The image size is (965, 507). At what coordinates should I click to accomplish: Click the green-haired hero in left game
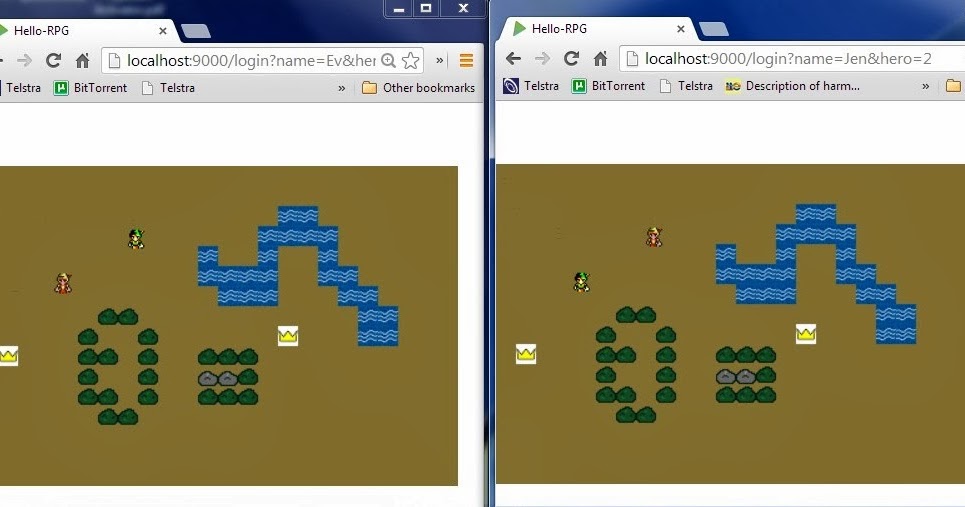pyautogui.click(x=136, y=239)
